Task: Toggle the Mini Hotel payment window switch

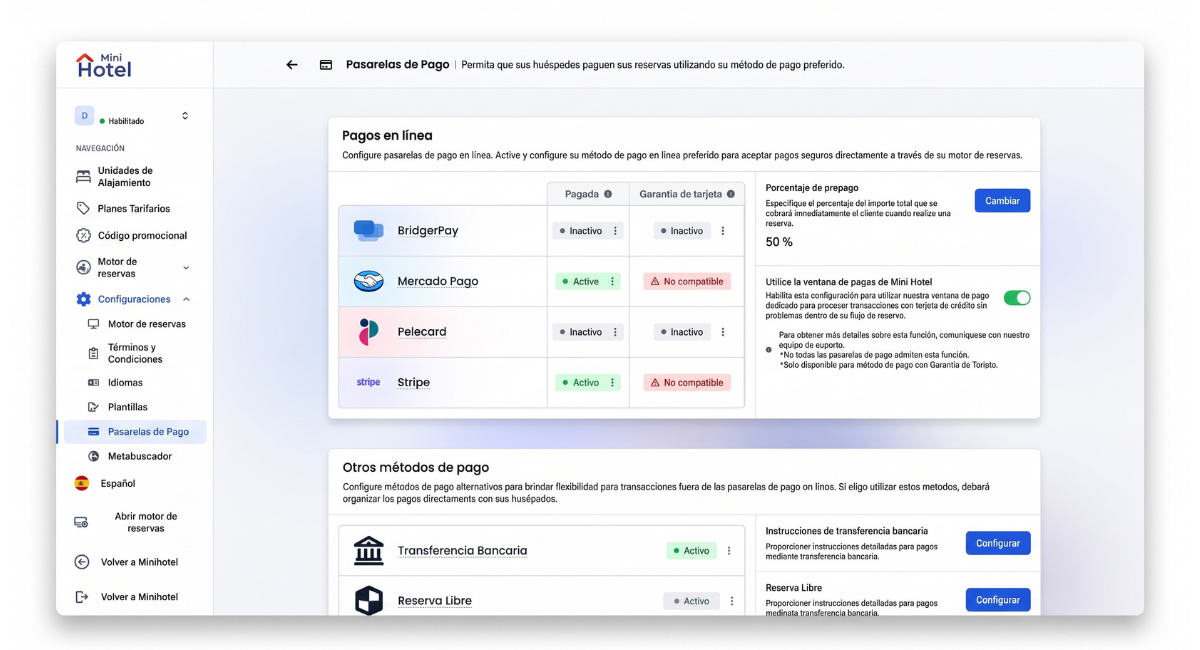Action: coord(1017,298)
